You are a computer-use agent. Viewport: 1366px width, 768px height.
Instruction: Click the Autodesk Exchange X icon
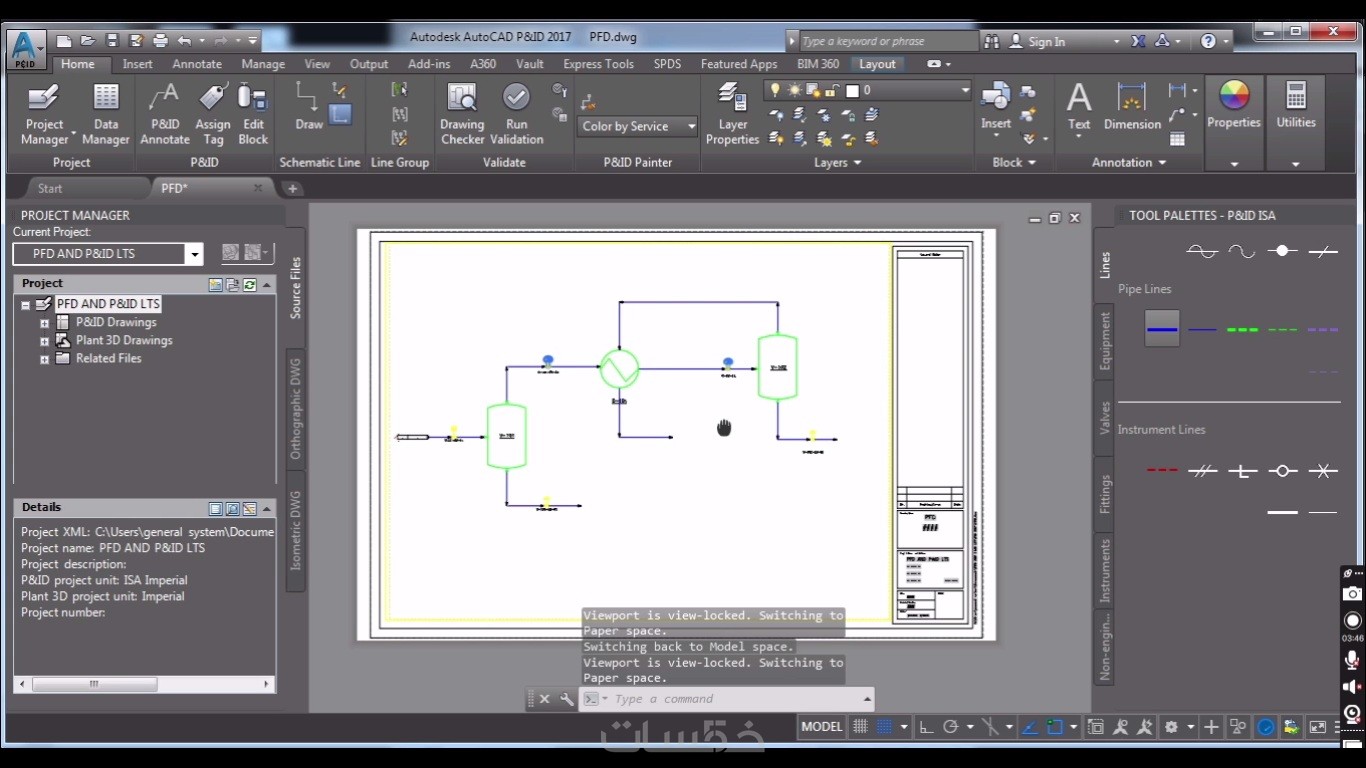1138,41
